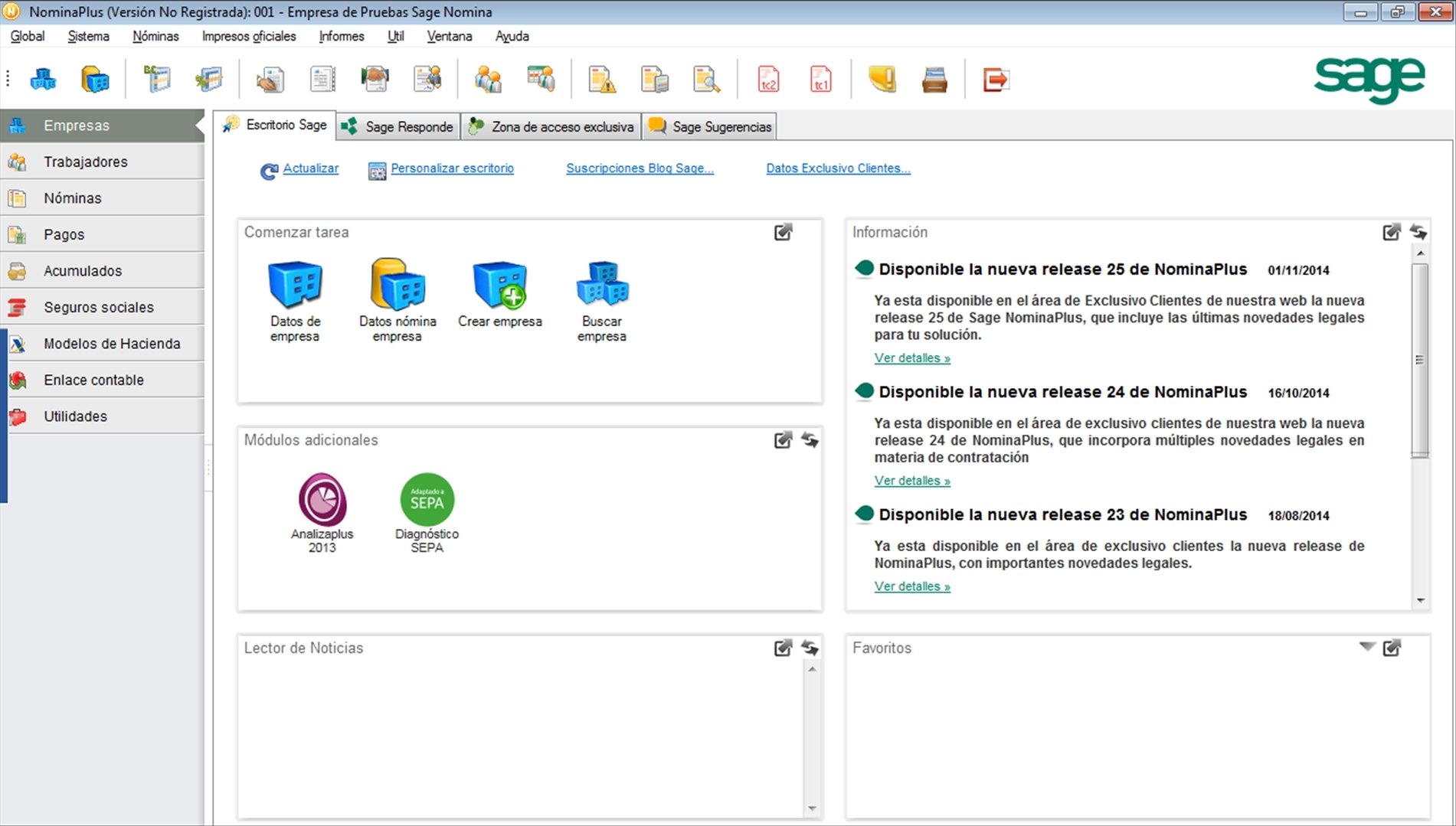Select Acumulados in the sidebar
Screen dimensions: 1456x826
point(102,271)
